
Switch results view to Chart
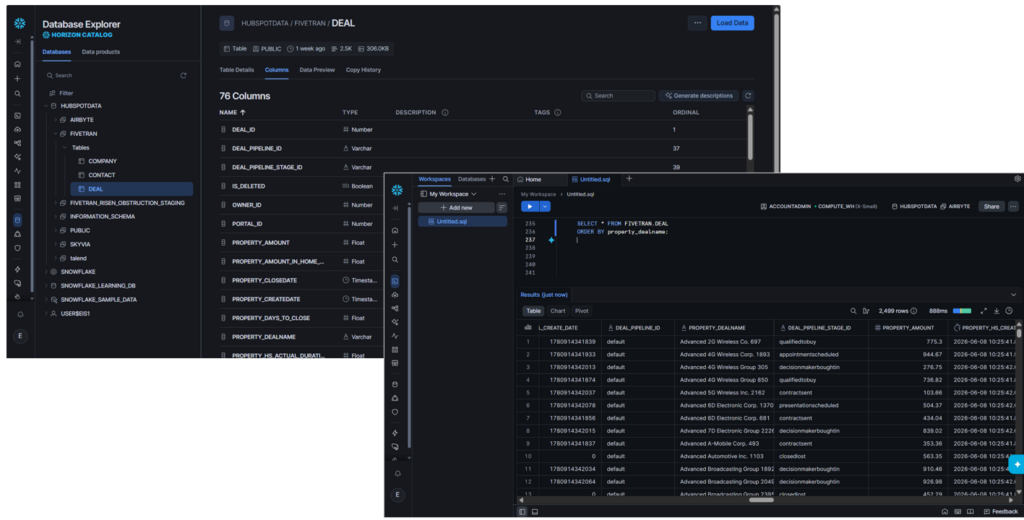558,311
